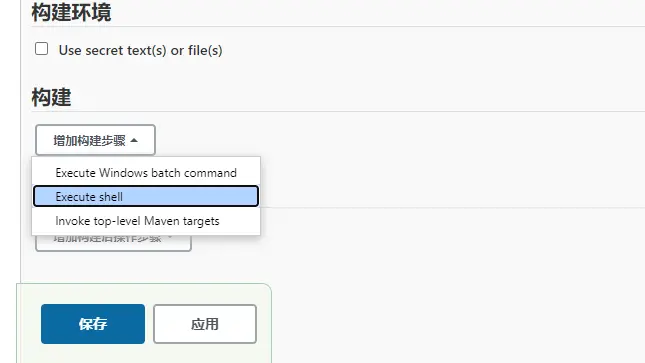The image size is (645, 363).
Task: Open the 增加构建步骤 dropdown button
Action: 95,140
